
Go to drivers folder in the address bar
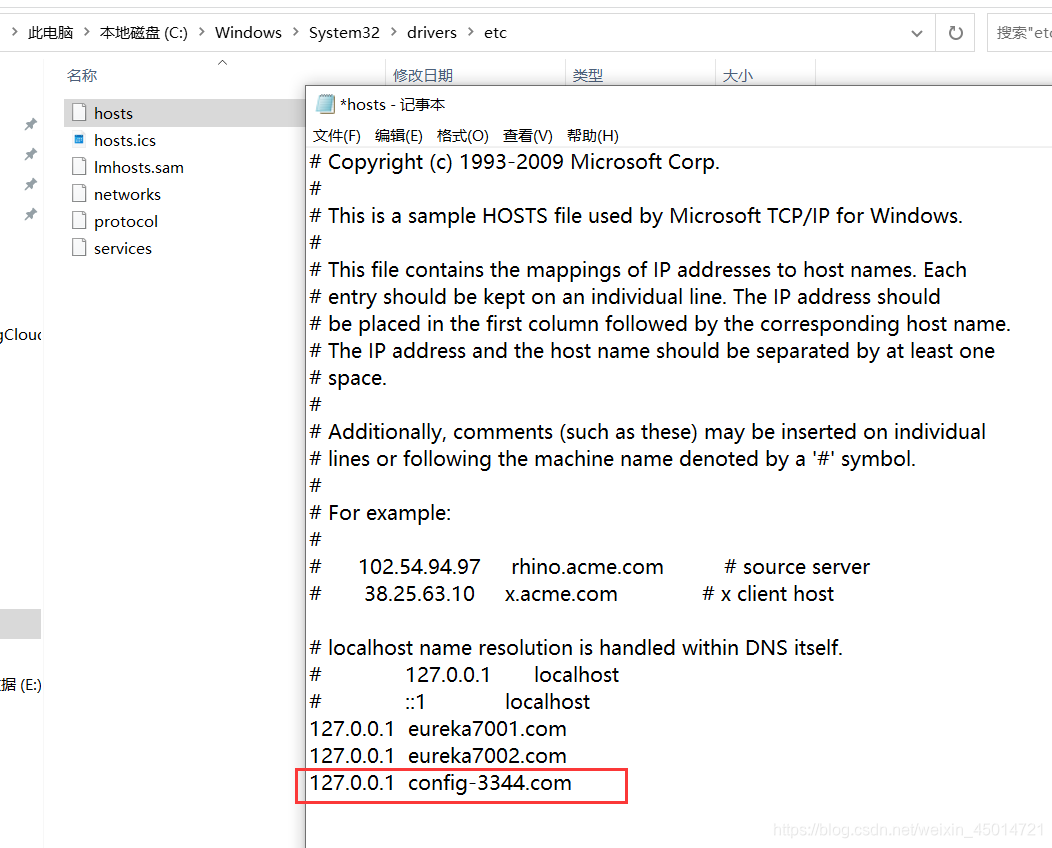[431, 32]
